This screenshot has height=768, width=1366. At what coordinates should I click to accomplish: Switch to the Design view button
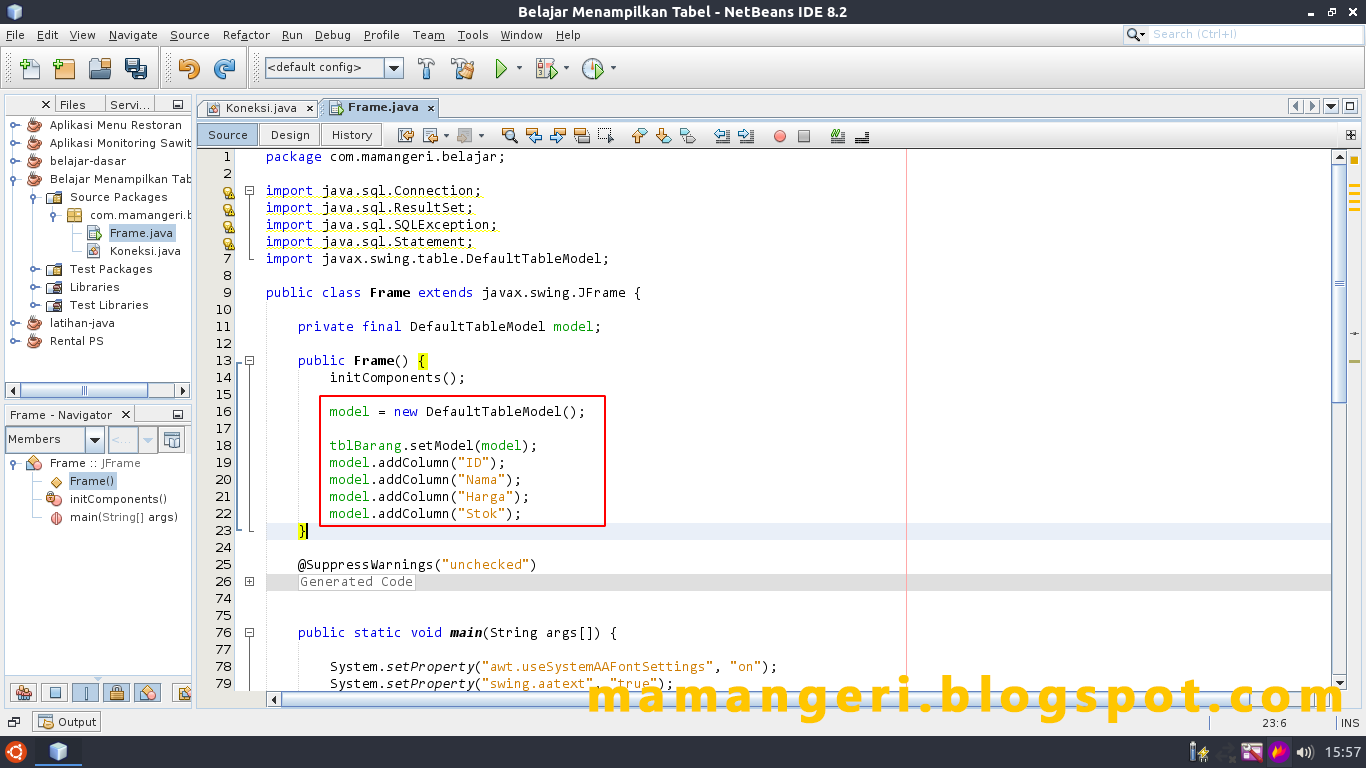(289, 133)
